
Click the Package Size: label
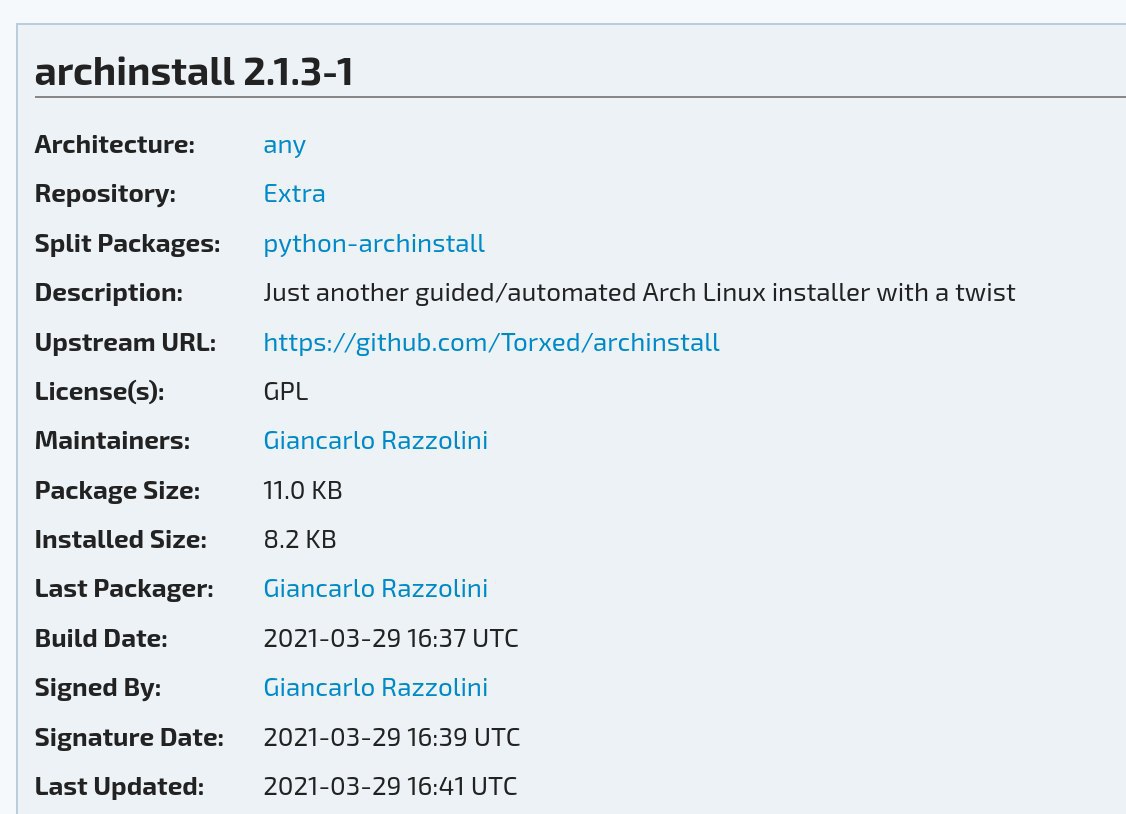click(x=118, y=492)
